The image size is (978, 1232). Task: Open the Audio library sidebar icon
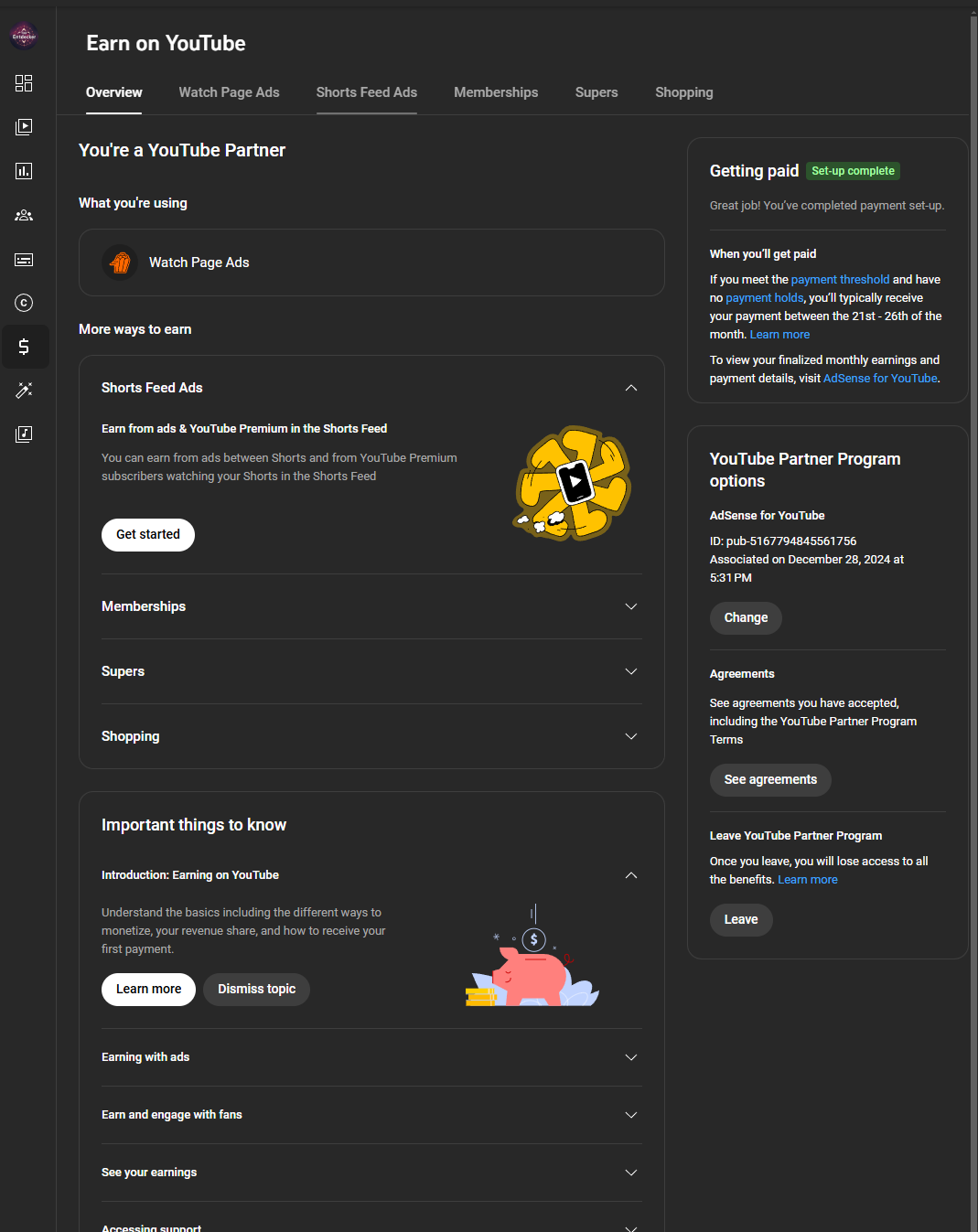tap(24, 434)
